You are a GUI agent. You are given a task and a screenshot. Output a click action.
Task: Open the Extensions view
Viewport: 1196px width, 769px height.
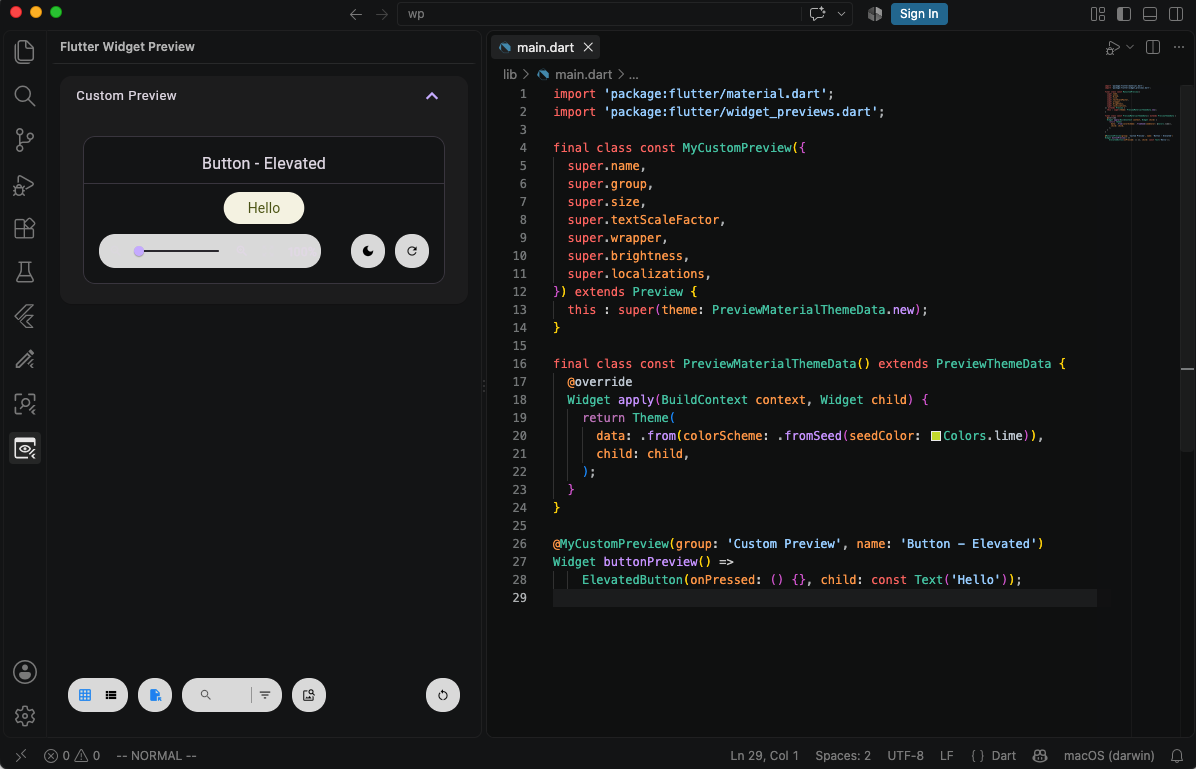(x=24, y=228)
